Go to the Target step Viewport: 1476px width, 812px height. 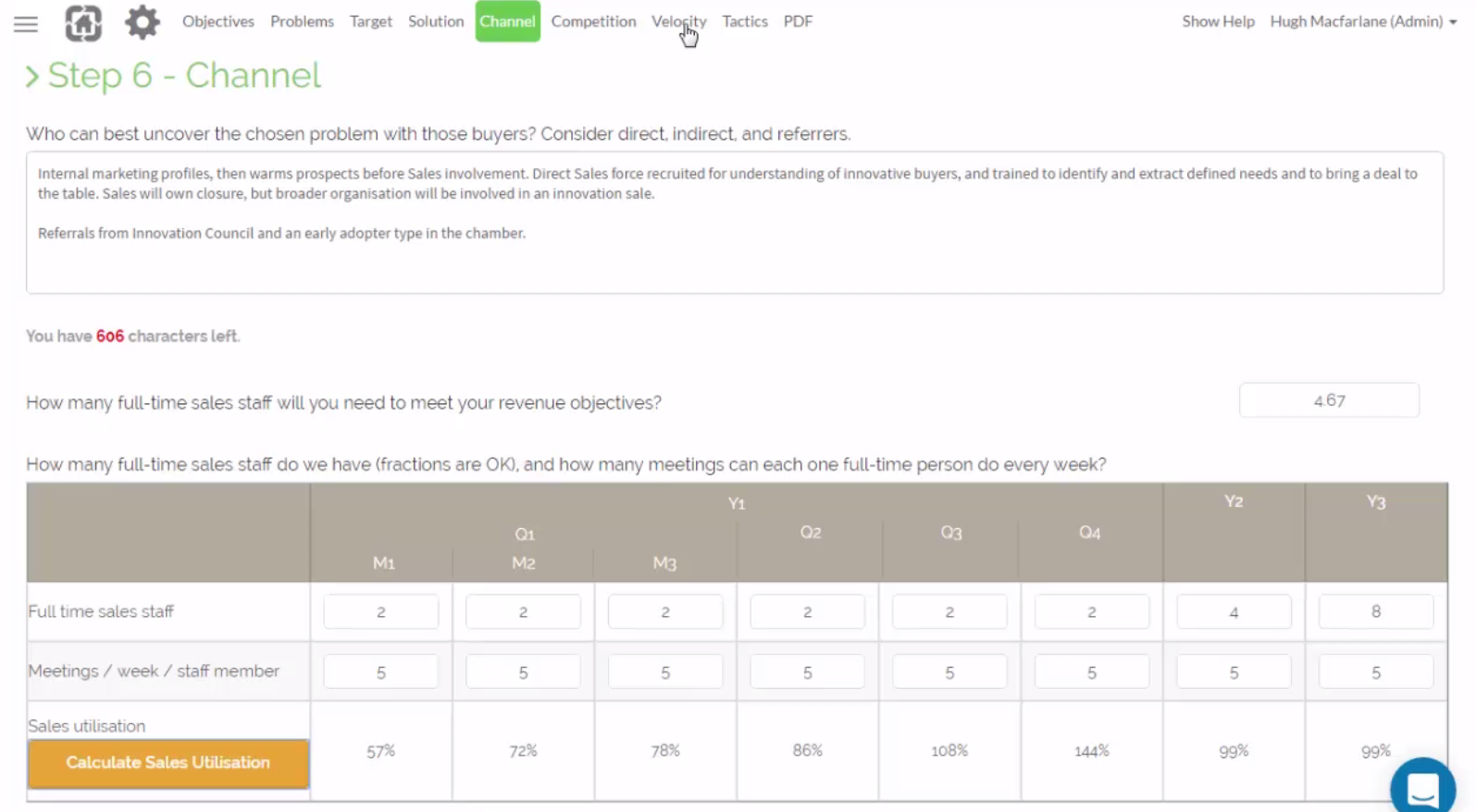[x=370, y=21]
